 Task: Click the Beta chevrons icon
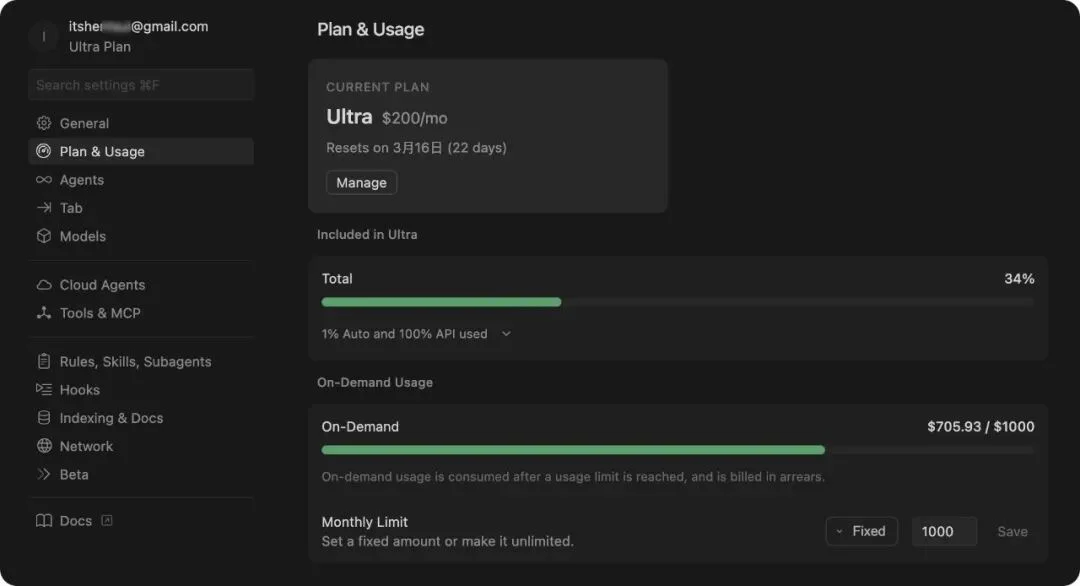click(x=44, y=474)
